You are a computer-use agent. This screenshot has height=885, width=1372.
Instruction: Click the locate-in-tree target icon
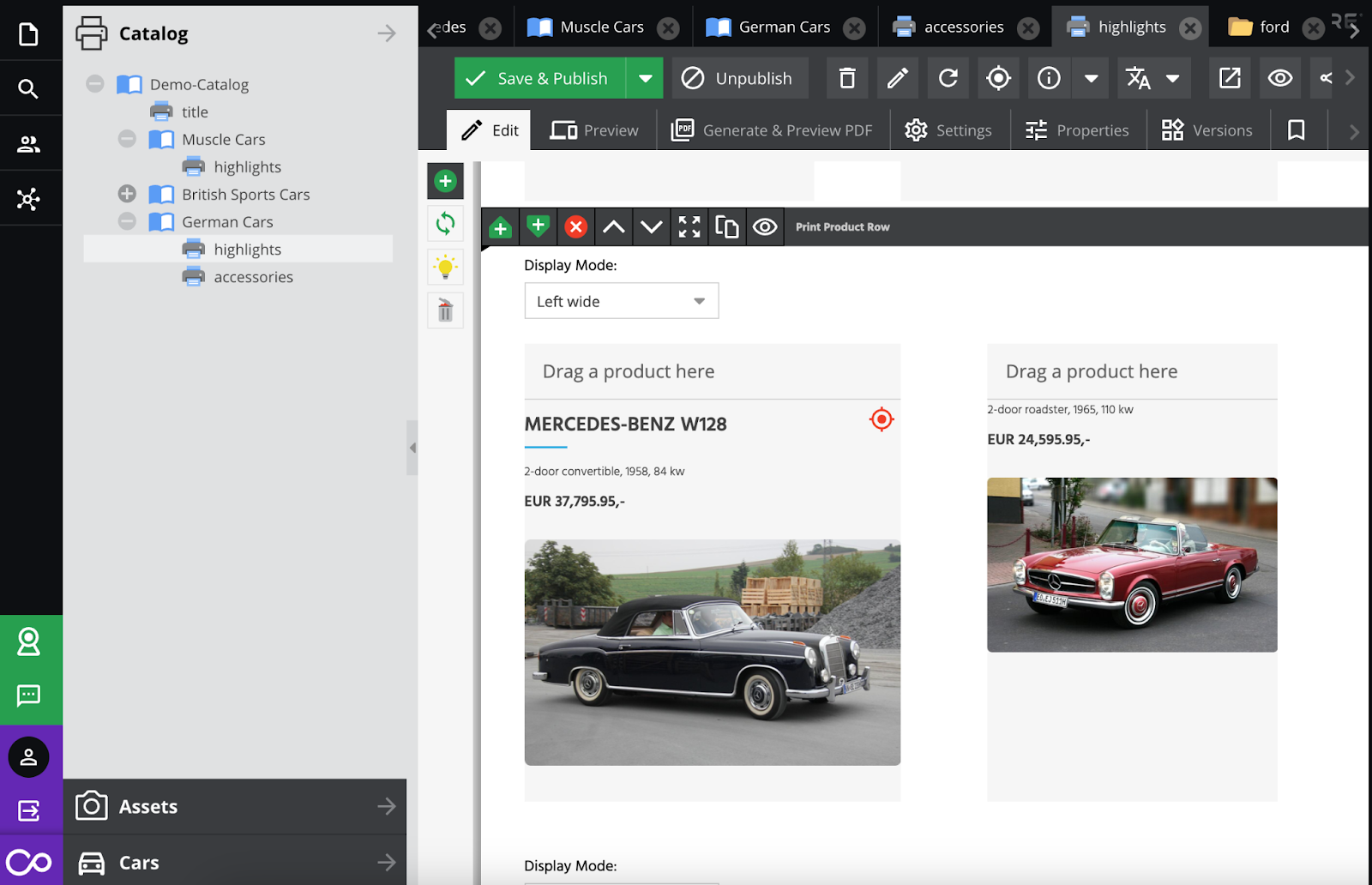(x=998, y=79)
